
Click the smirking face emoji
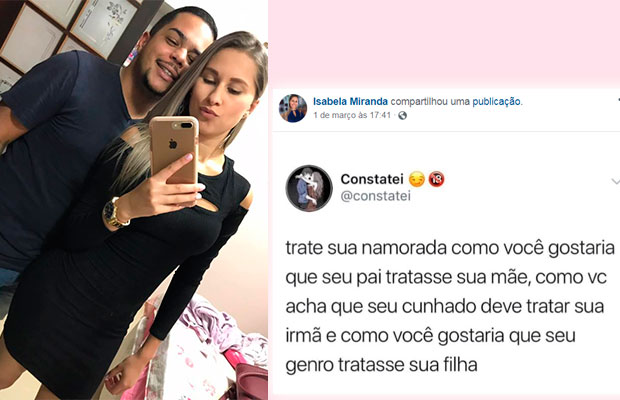pos(417,179)
